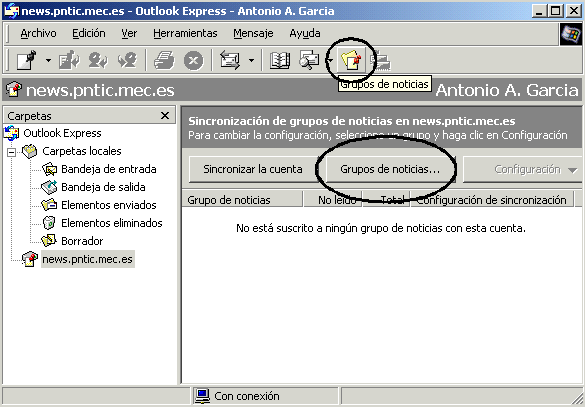This screenshot has height=407, width=585.
Task: Open the Configuración dropdown button
Action: tap(523, 169)
